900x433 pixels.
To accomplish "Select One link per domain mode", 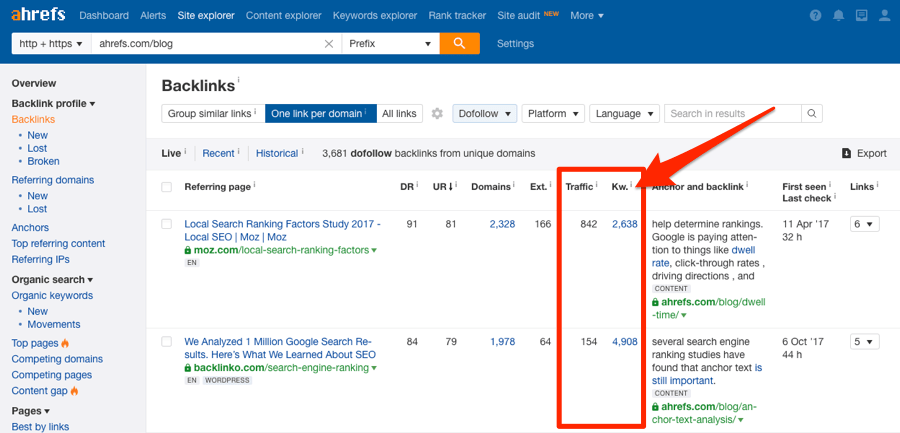I will click(321, 114).
